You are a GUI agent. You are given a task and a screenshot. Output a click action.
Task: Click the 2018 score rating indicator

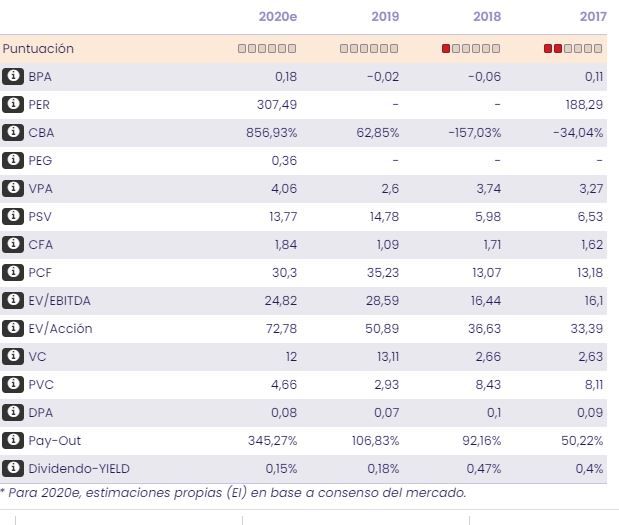pos(471,48)
